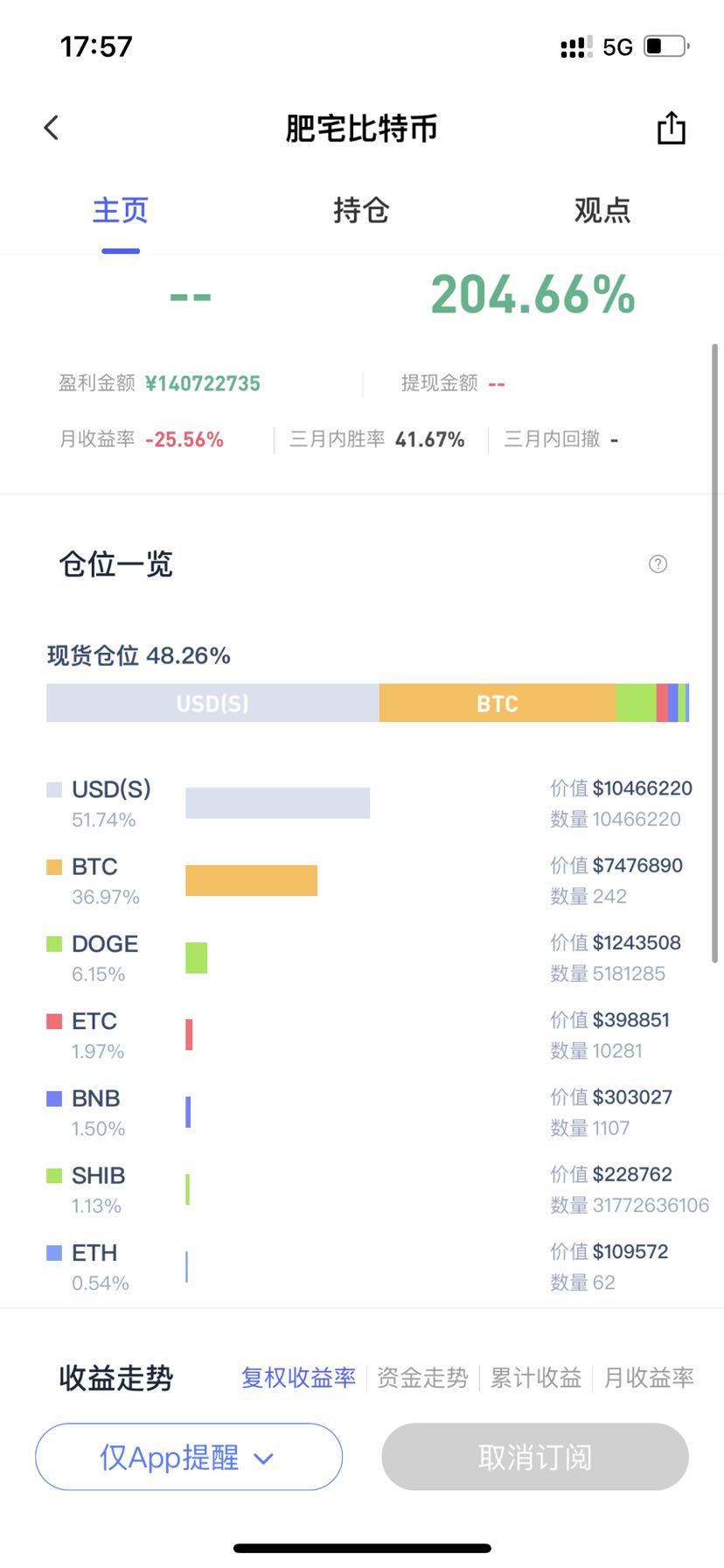Viewport: 724px width, 1568px height.
Task: Tap the back arrow icon
Action: (52, 128)
